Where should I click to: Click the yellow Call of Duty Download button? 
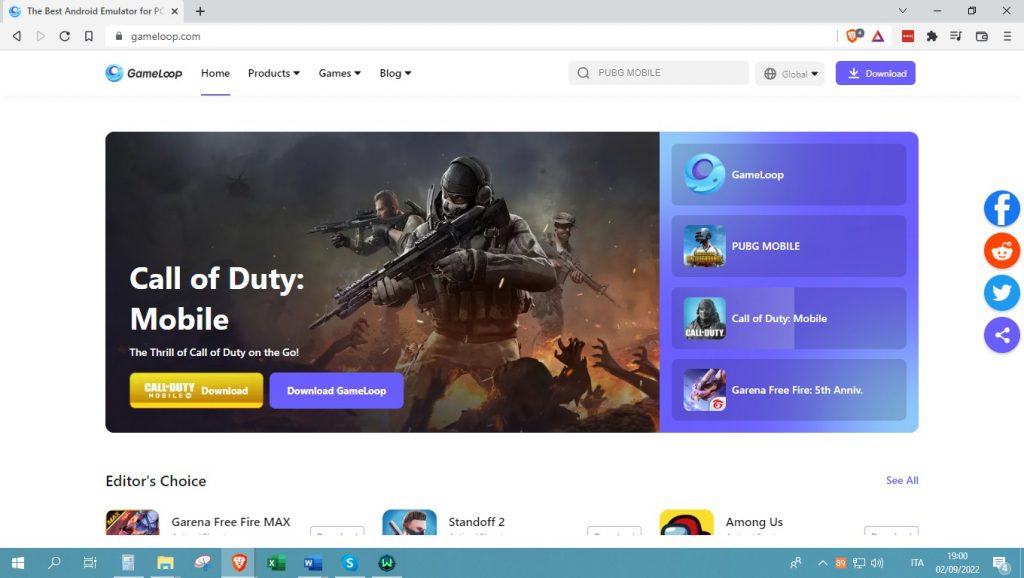pos(196,391)
